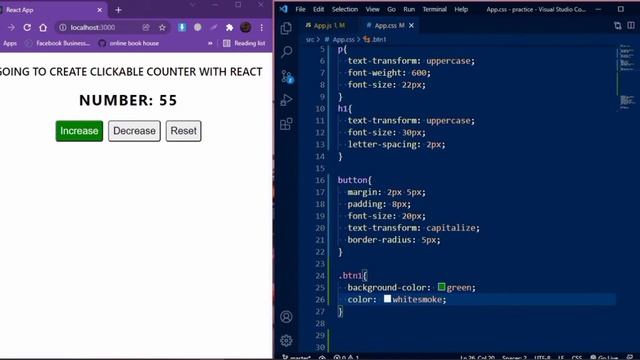This screenshot has height=360, width=640.
Task: Click the code minimap in VS Code
Action: [x=627, y=78]
